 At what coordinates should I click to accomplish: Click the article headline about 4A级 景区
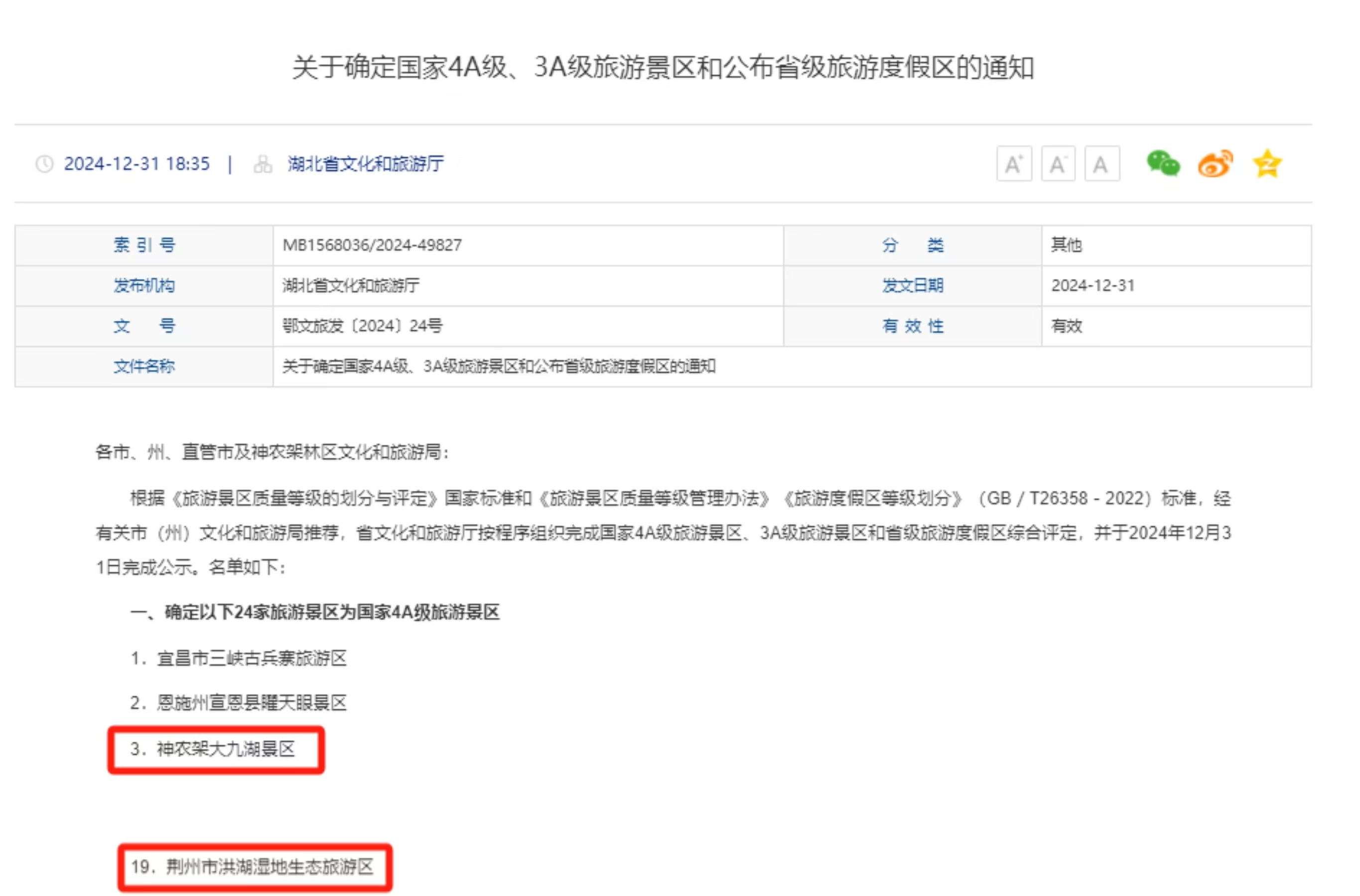pyautogui.click(x=663, y=67)
